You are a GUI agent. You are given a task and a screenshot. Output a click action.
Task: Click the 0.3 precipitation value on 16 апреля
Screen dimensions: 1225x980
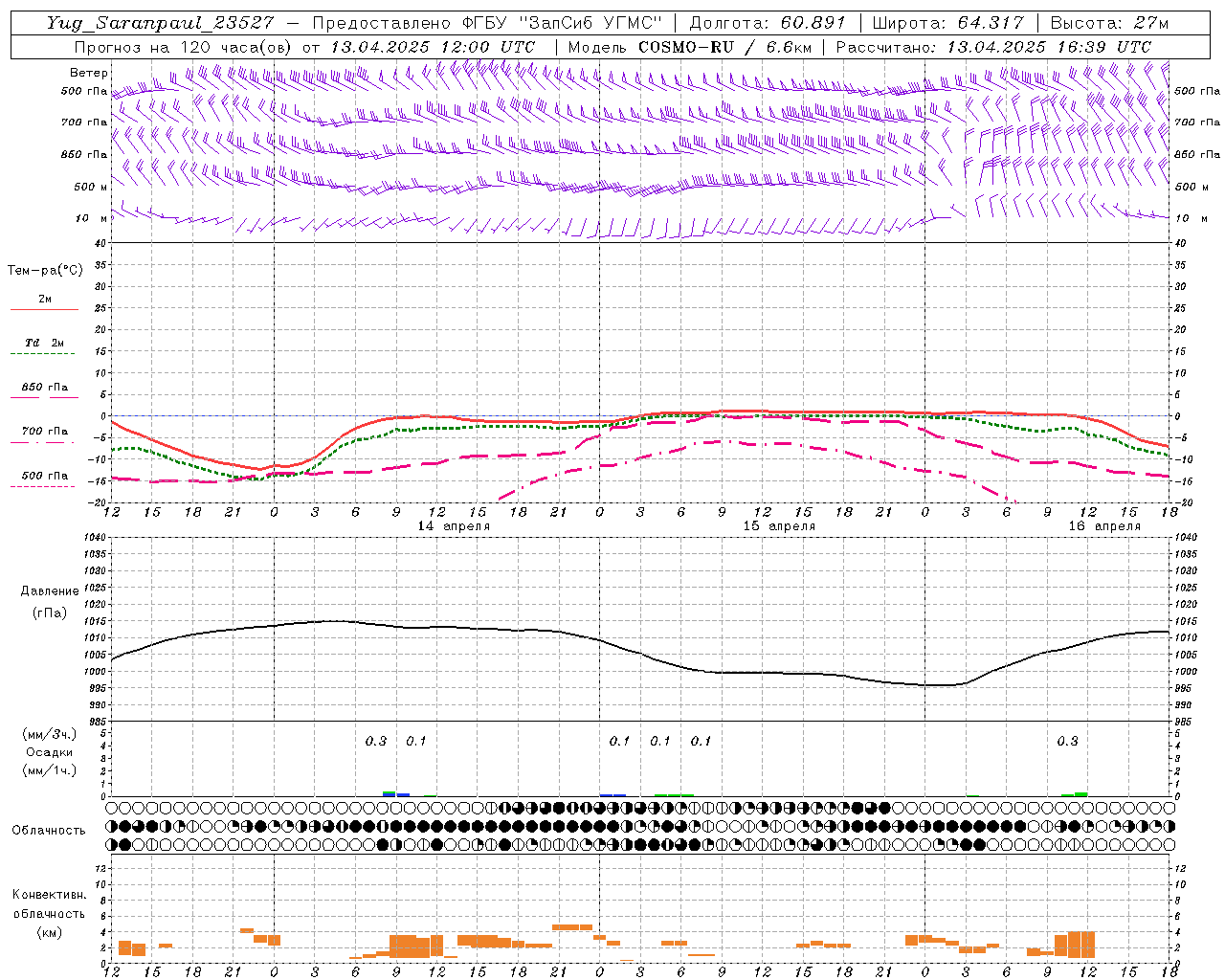1067,741
